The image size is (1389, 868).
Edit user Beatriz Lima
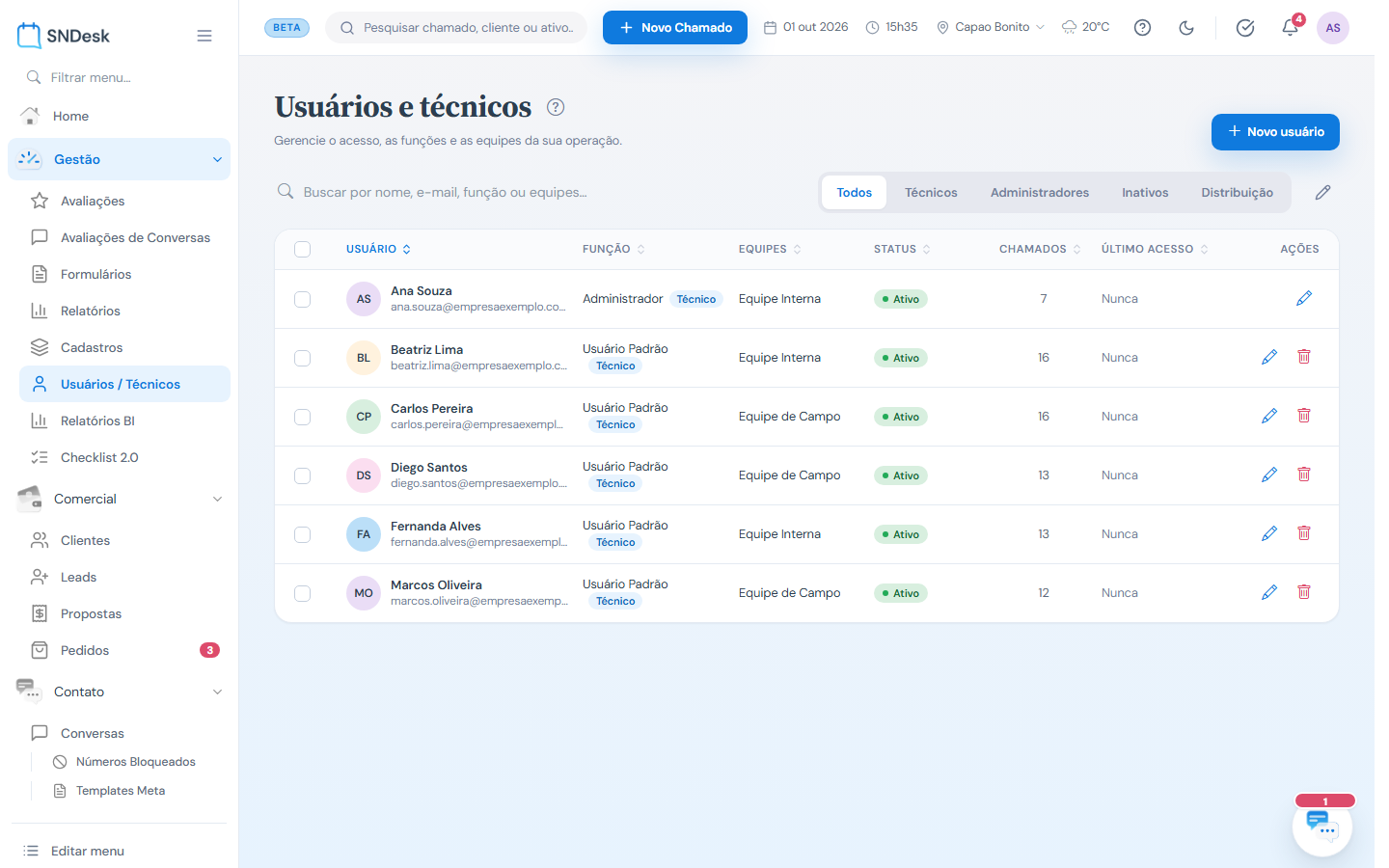pyautogui.click(x=1269, y=358)
